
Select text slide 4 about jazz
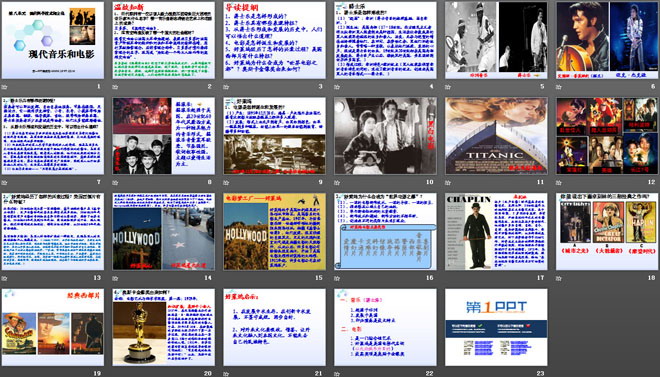click(x=386, y=40)
